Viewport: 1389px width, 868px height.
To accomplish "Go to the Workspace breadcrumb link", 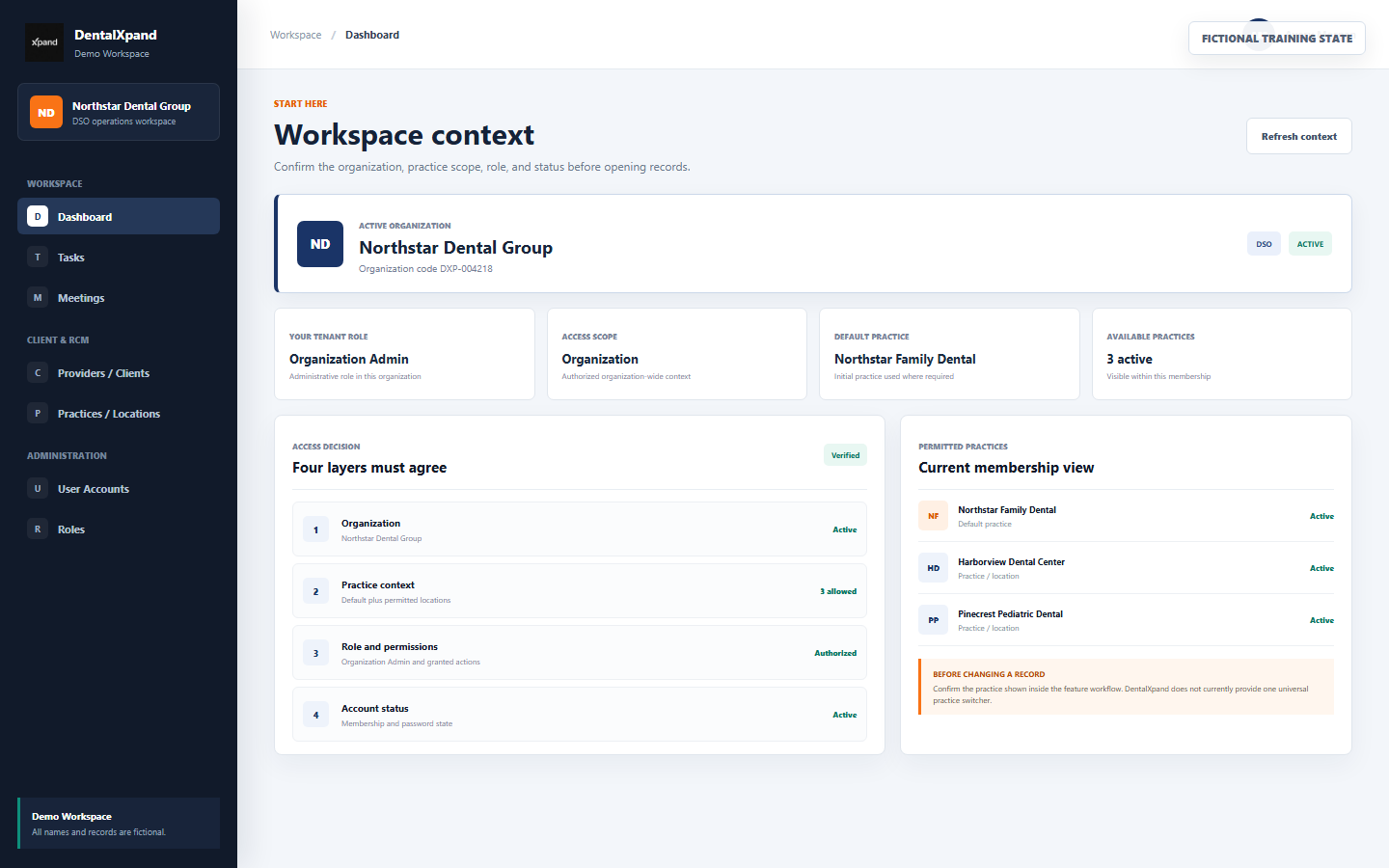I will click(295, 35).
